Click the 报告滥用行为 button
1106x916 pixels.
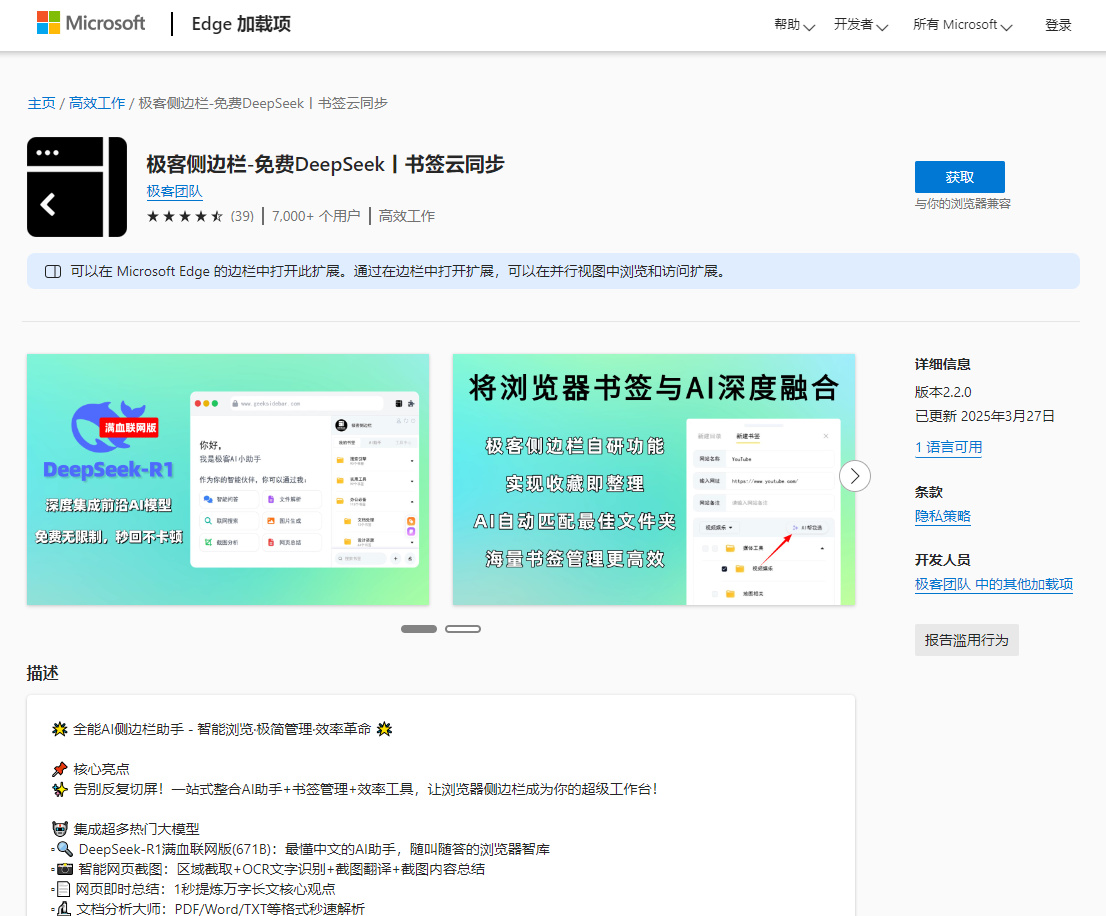point(966,640)
